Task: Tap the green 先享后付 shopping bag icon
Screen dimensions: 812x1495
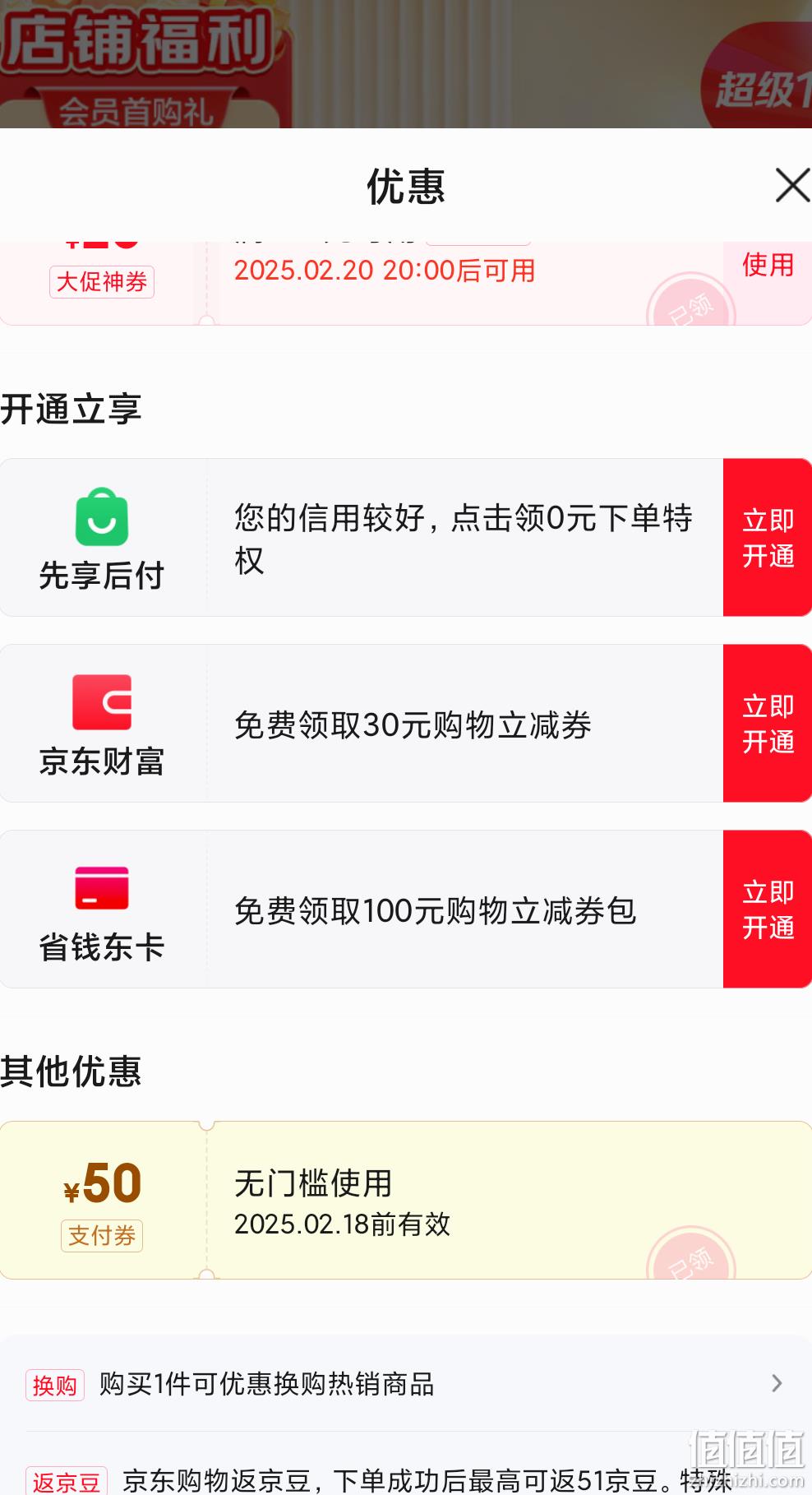Action: coord(102,516)
